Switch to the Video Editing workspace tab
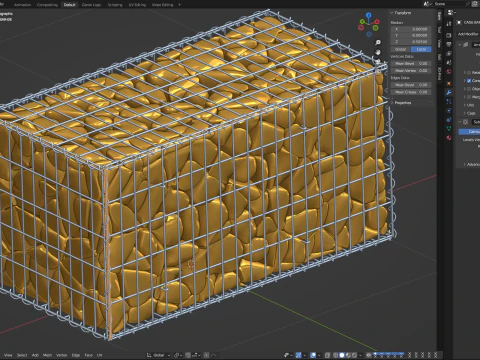 point(162,5)
